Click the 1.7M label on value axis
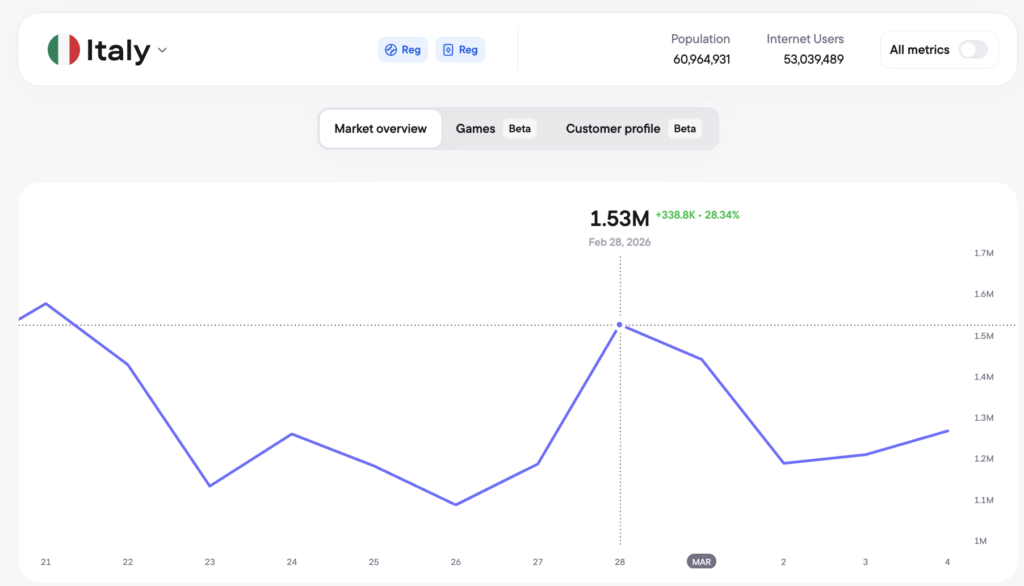 click(983, 254)
